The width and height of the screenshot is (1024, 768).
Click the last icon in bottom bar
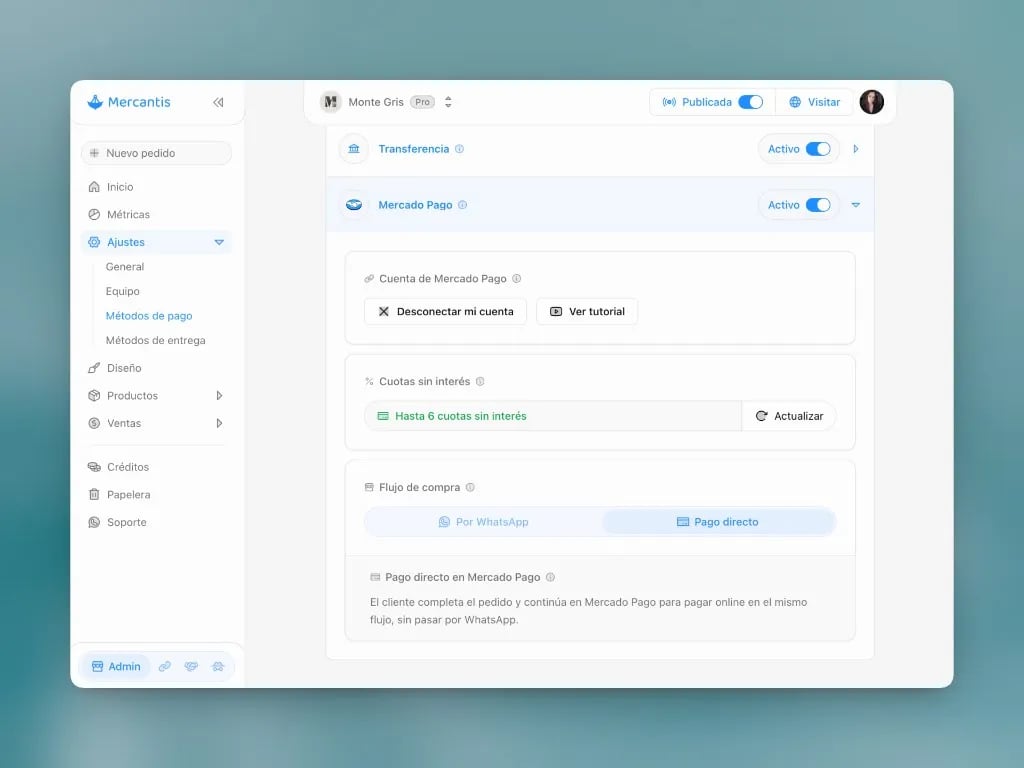coord(217,666)
